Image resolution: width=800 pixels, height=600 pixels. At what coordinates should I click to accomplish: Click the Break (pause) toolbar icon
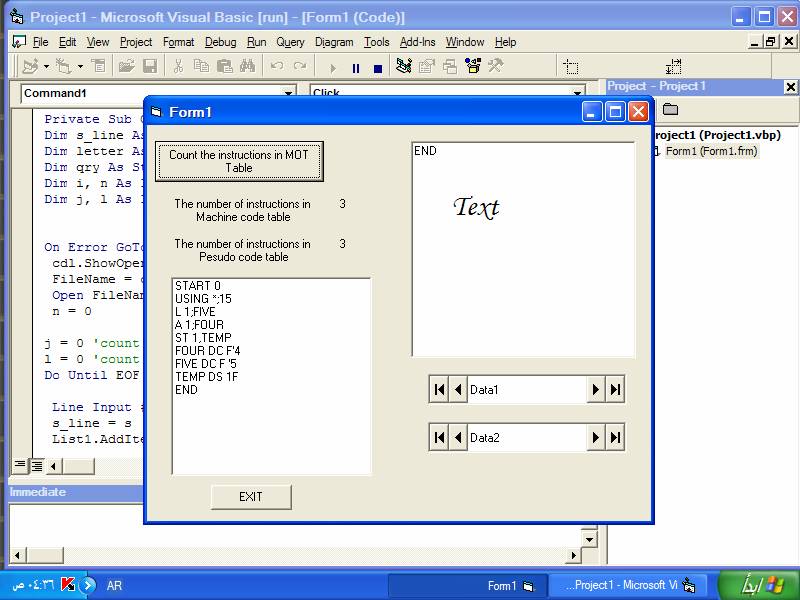coord(356,67)
